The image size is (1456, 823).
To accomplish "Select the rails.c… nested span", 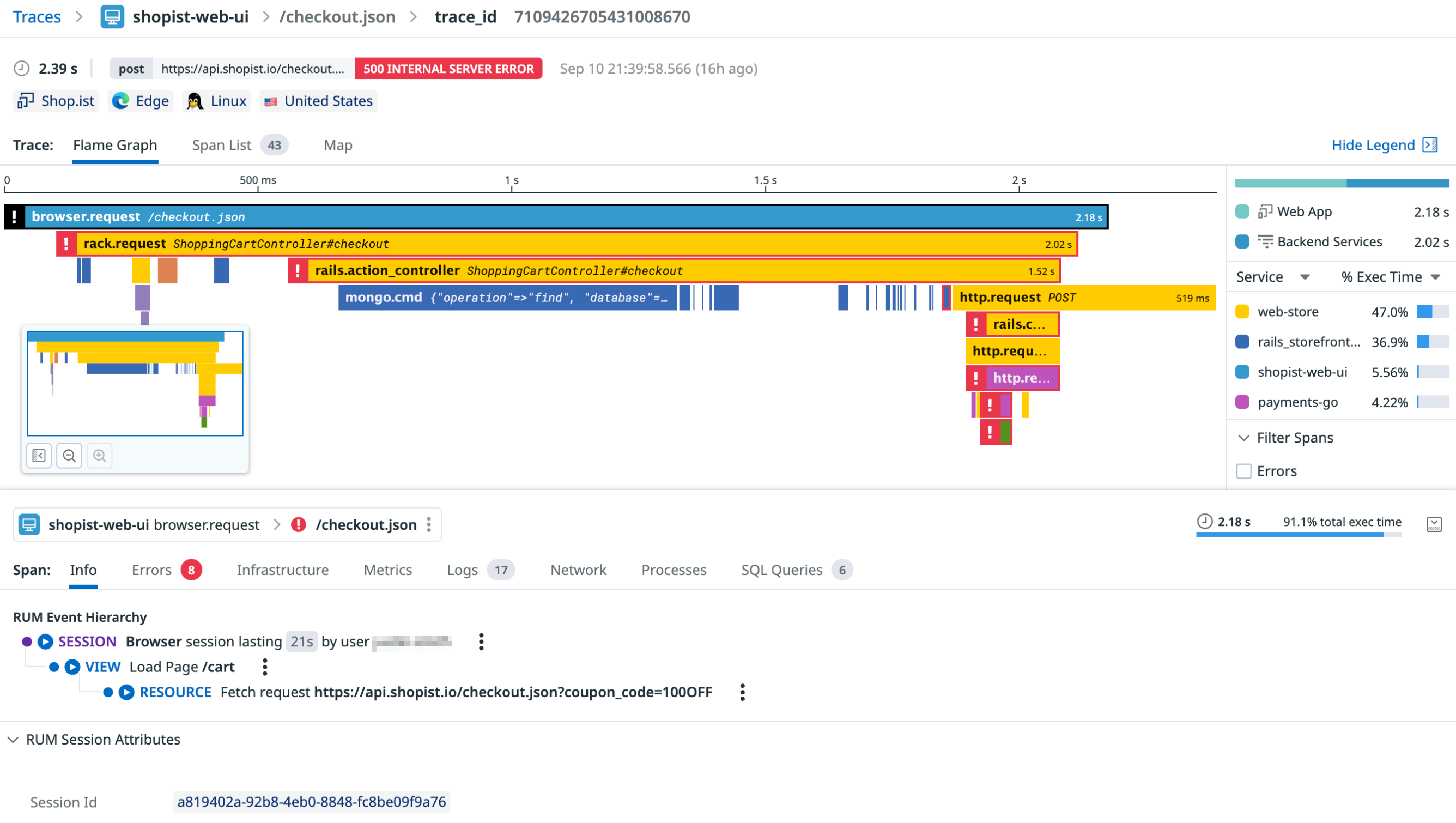I will click(x=1012, y=324).
